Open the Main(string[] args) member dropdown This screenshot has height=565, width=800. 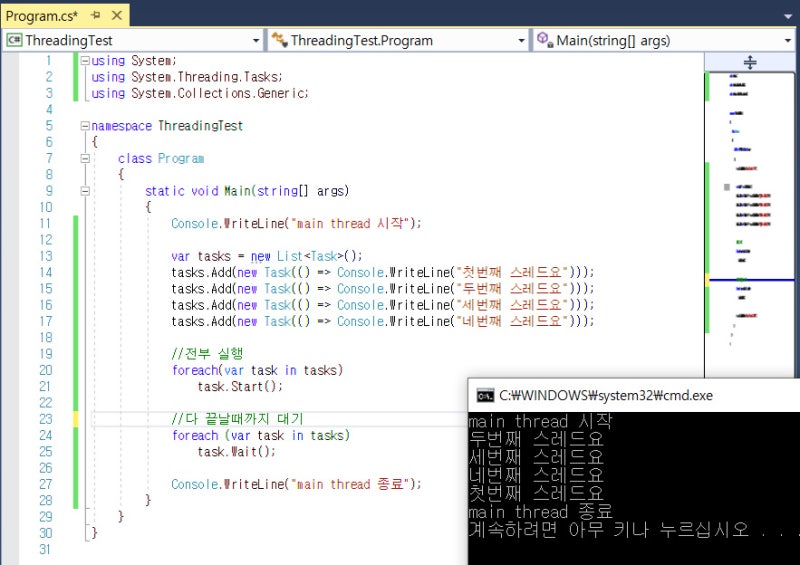(788, 41)
